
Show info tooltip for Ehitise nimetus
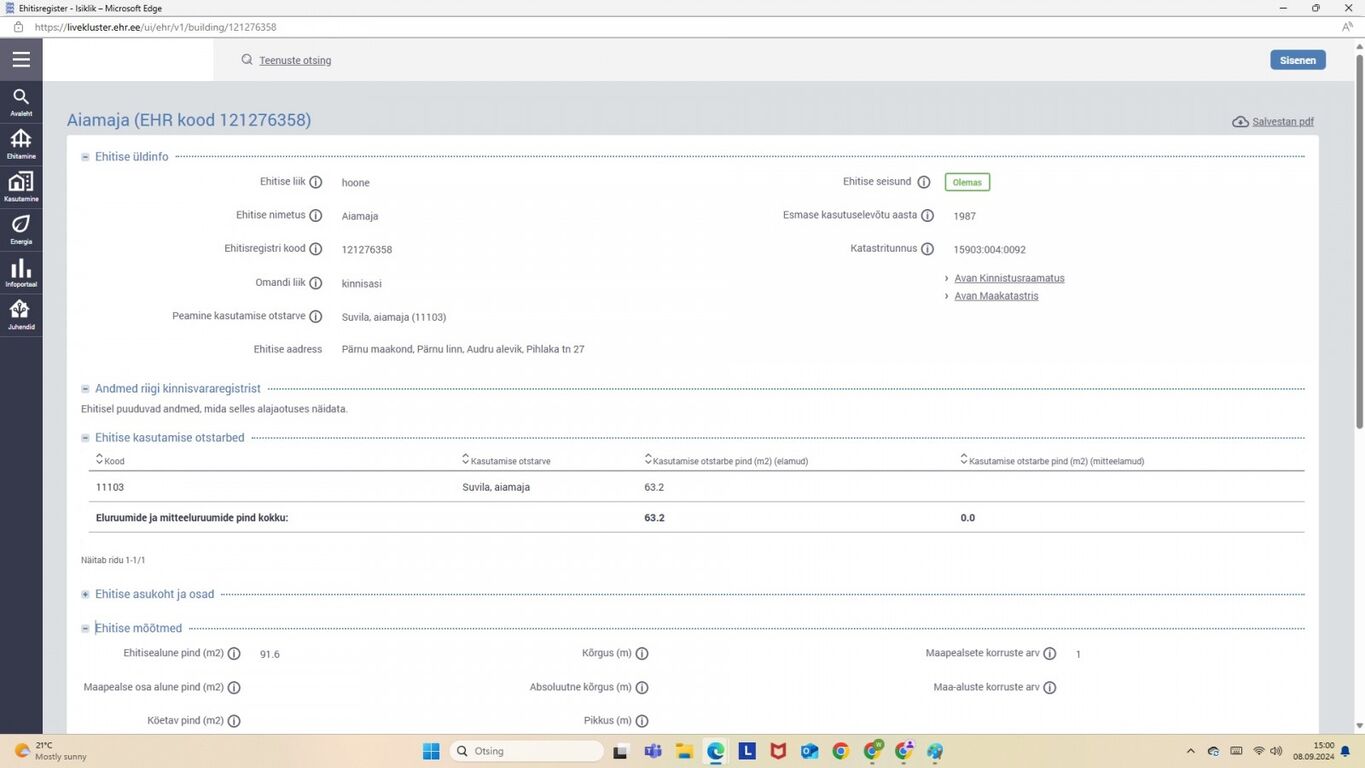(x=316, y=216)
